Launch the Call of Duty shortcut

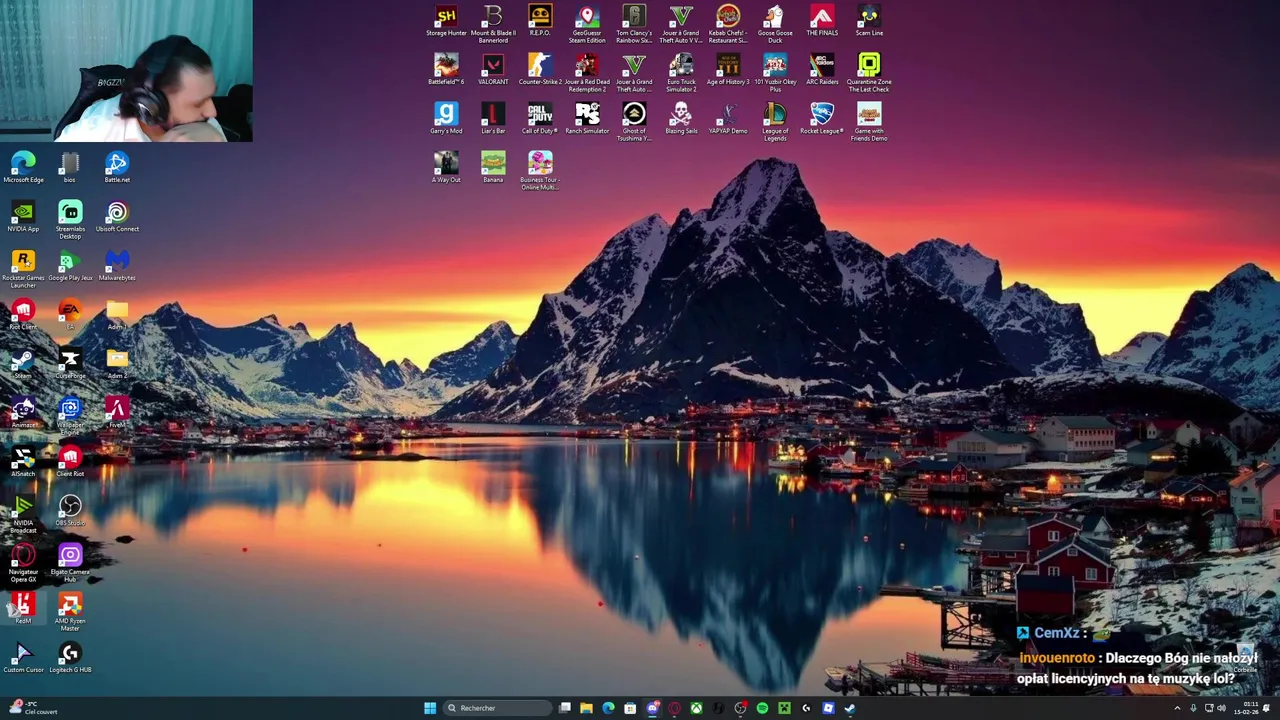point(540,120)
